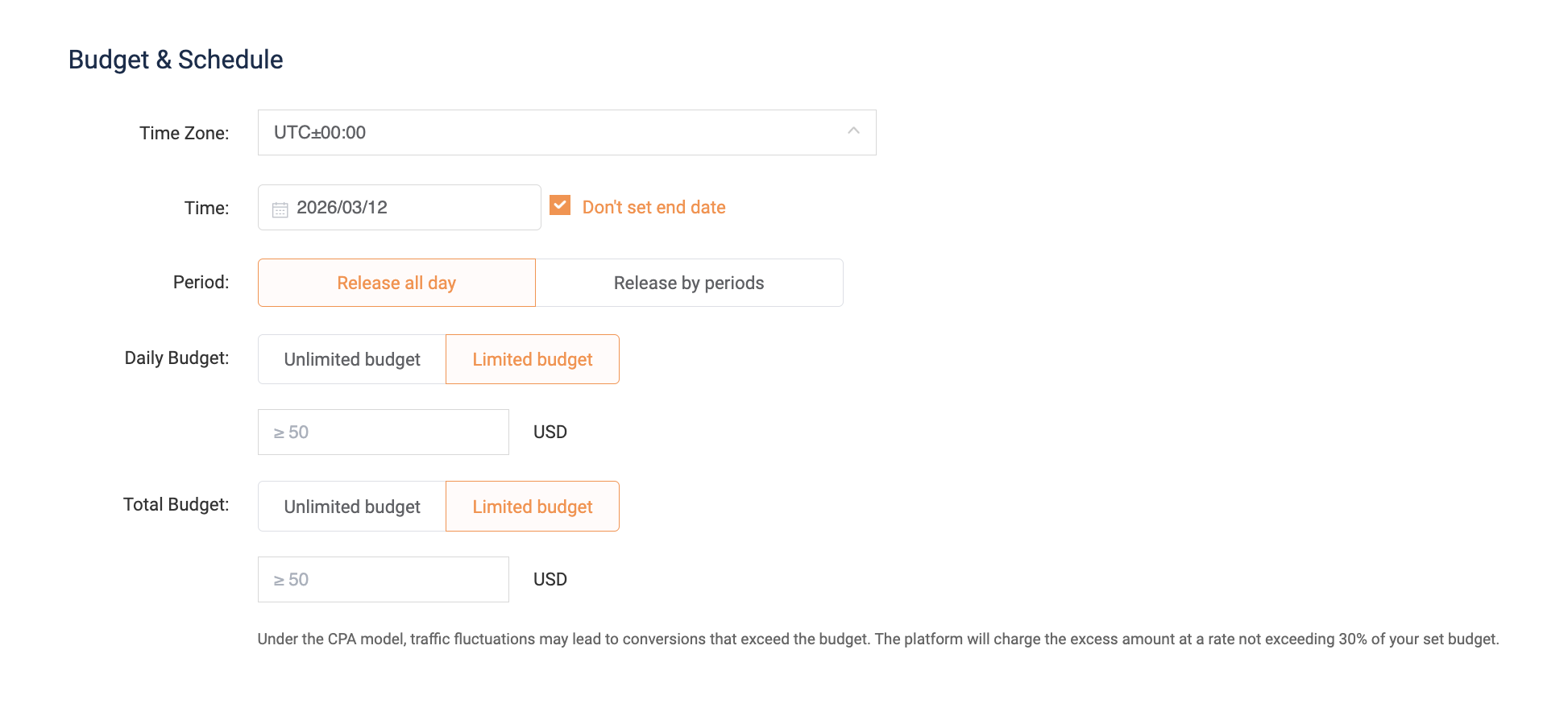Select "Limited budget" for Total Budget
Viewport: 1568px width, 720px height.
click(x=532, y=507)
